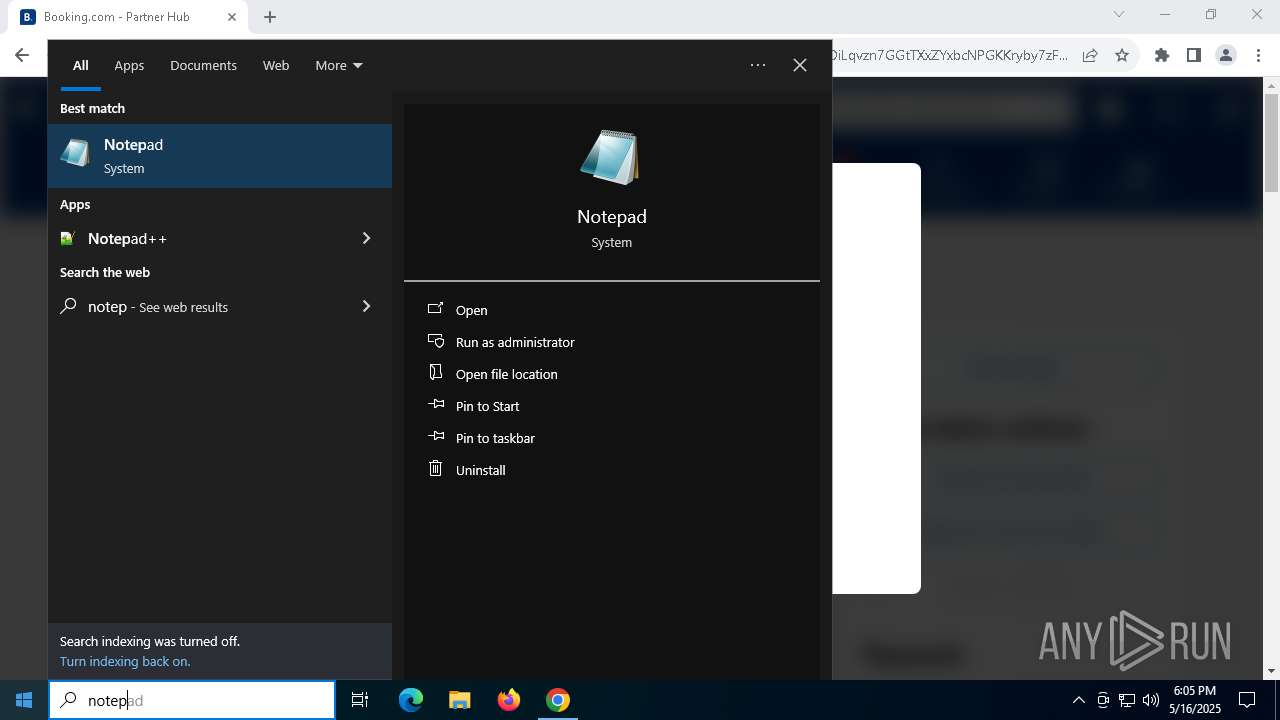Open the volume speaker tray icon
This screenshot has width=1280, height=720.
(x=1151, y=700)
